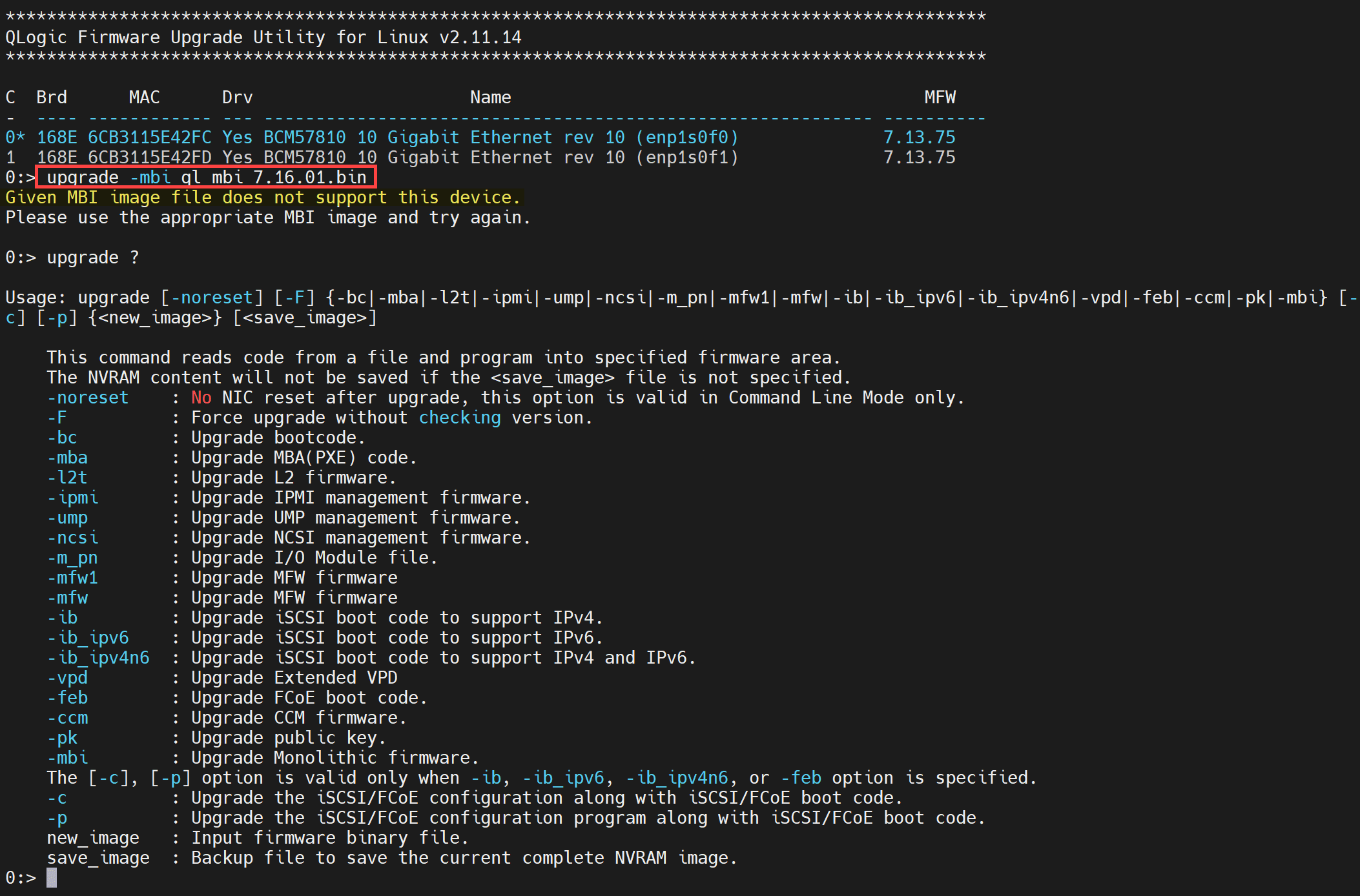
Task: Click the MFW version 7.13.75 for enp1s0f1
Action: pos(919,158)
